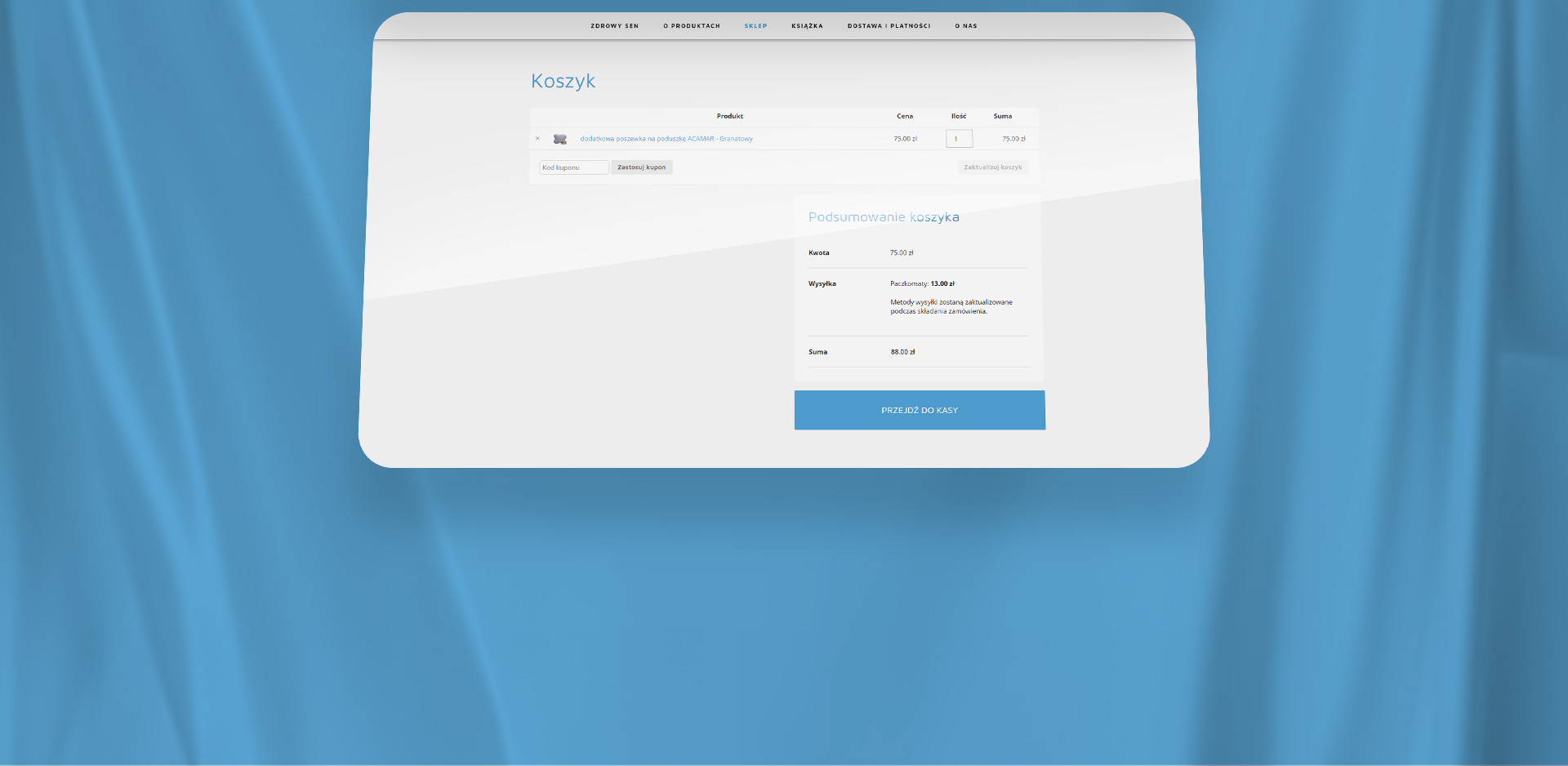Click the Produkt column header

tap(729, 116)
